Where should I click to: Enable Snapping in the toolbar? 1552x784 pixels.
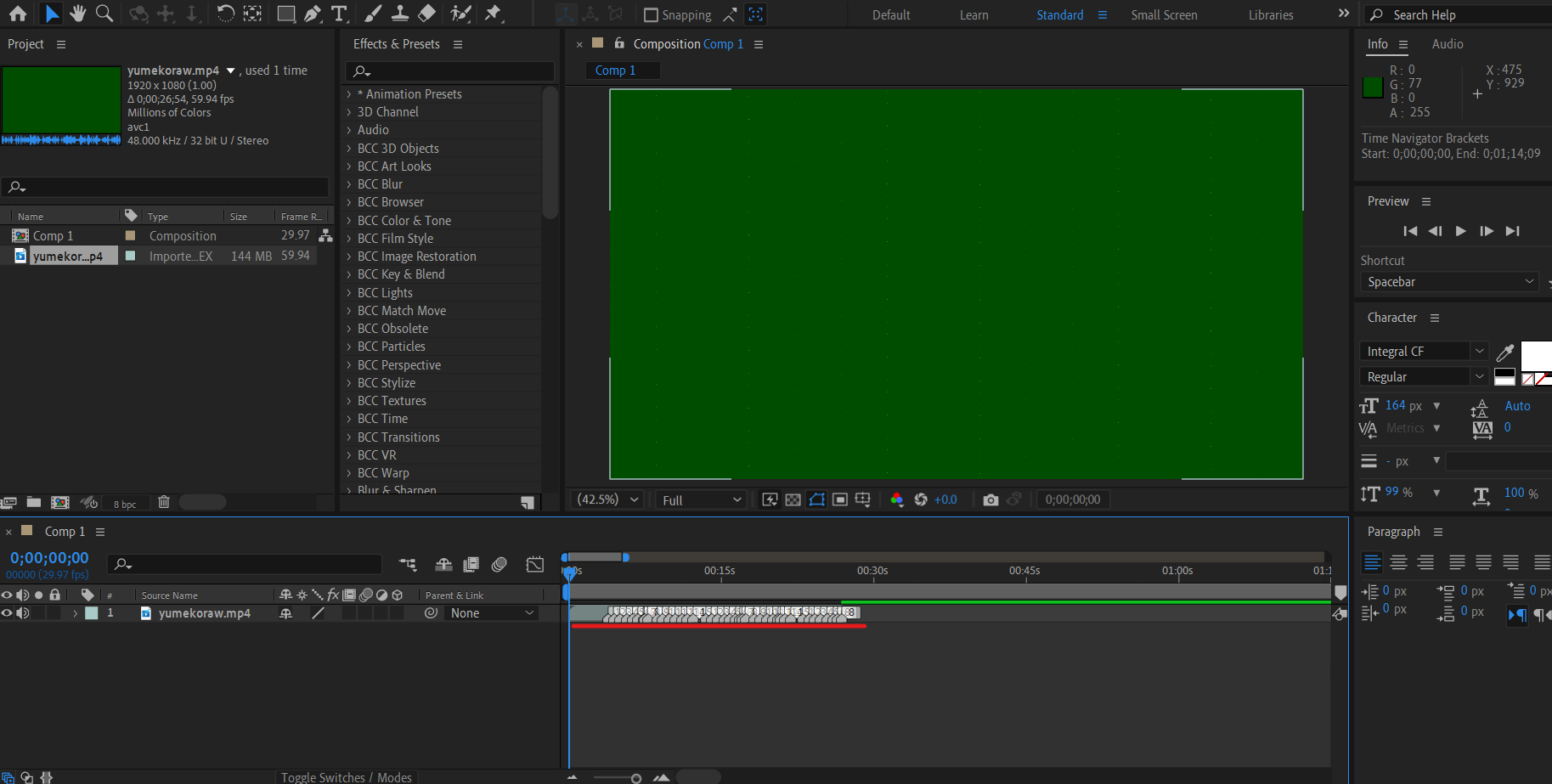pos(652,14)
